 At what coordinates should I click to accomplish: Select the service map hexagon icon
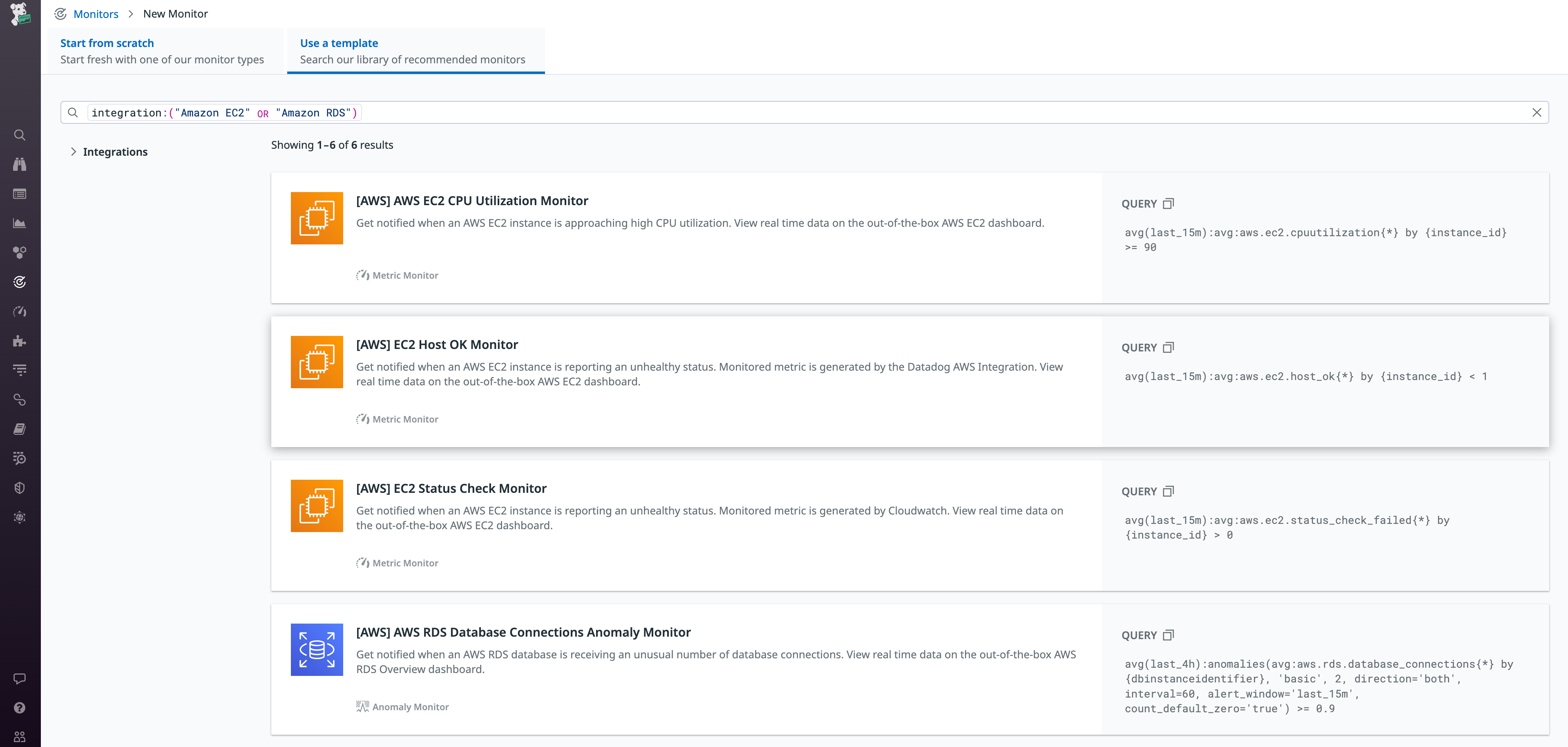coord(20,253)
